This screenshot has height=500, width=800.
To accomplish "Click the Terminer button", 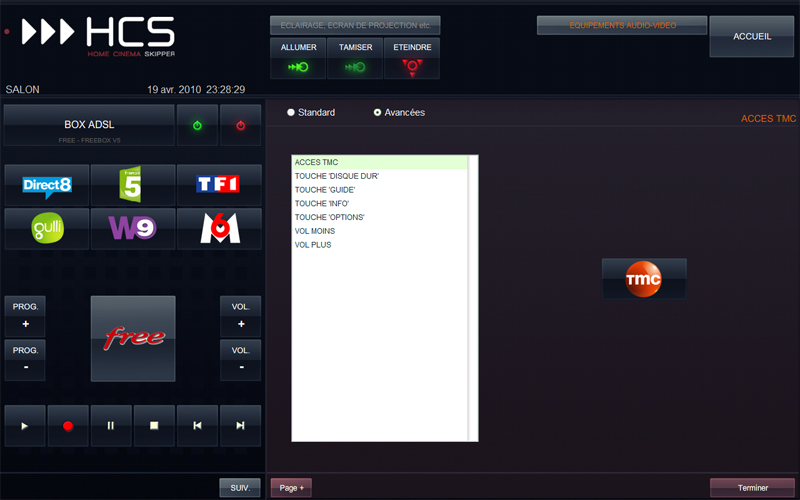I will 753,488.
